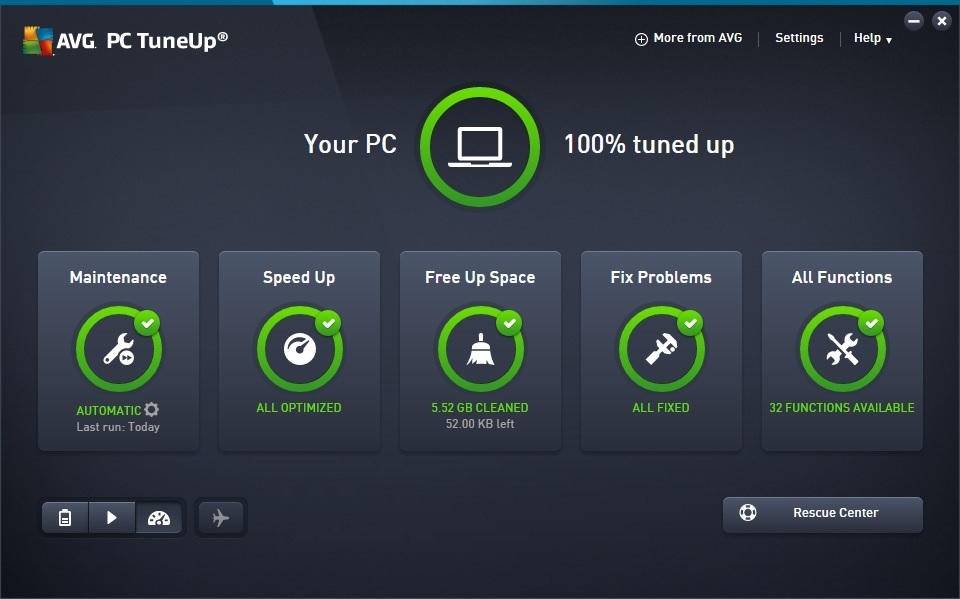
Task: Click the ALL OPTIMIZED status text
Action: [299, 408]
